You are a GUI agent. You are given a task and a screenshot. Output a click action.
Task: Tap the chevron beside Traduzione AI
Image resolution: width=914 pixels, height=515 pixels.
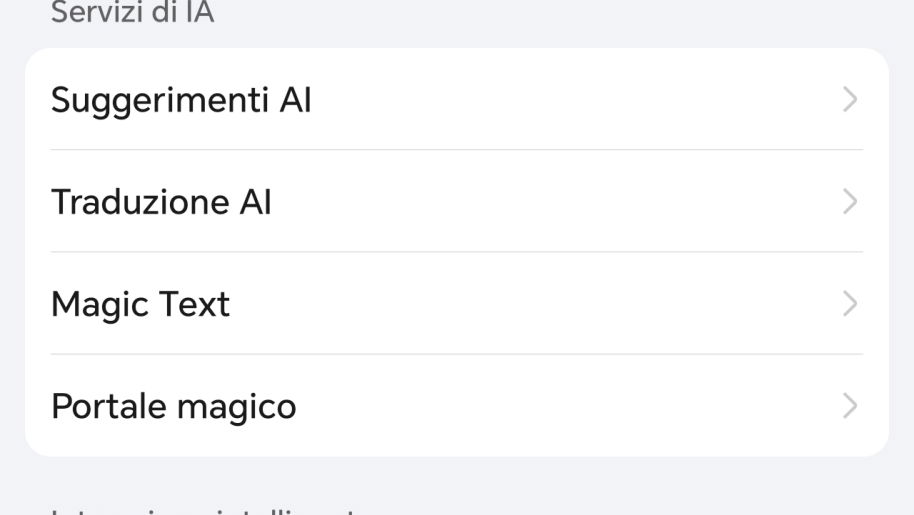tap(850, 202)
